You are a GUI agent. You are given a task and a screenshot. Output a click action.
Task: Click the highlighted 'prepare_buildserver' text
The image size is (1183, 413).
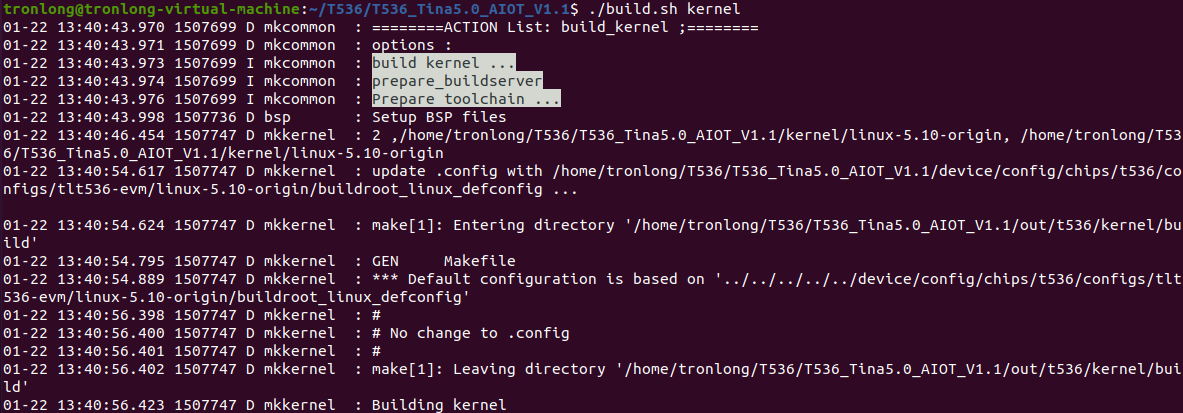457,81
